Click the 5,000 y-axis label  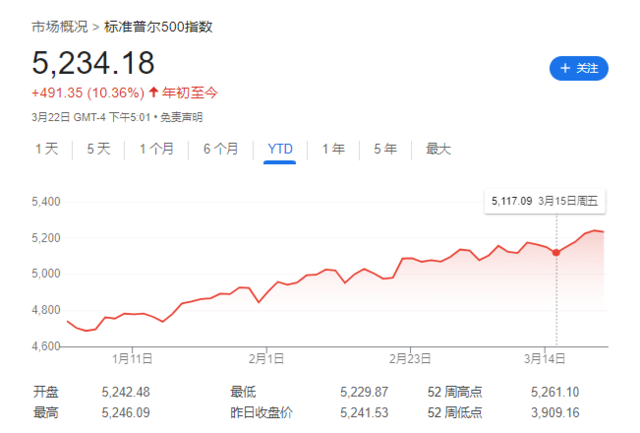coord(46,273)
